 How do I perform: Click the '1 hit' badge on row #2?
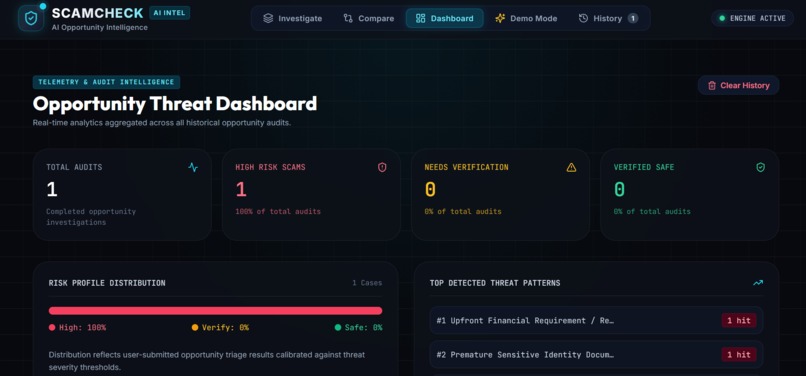(x=739, y=354)
